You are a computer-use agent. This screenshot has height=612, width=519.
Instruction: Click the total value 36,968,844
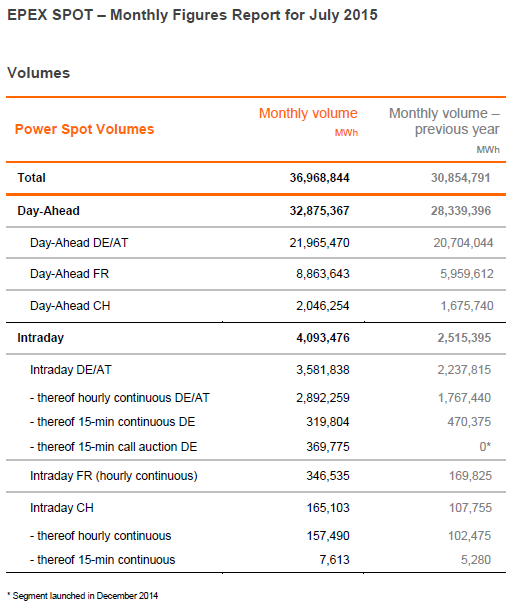[319, 178]
